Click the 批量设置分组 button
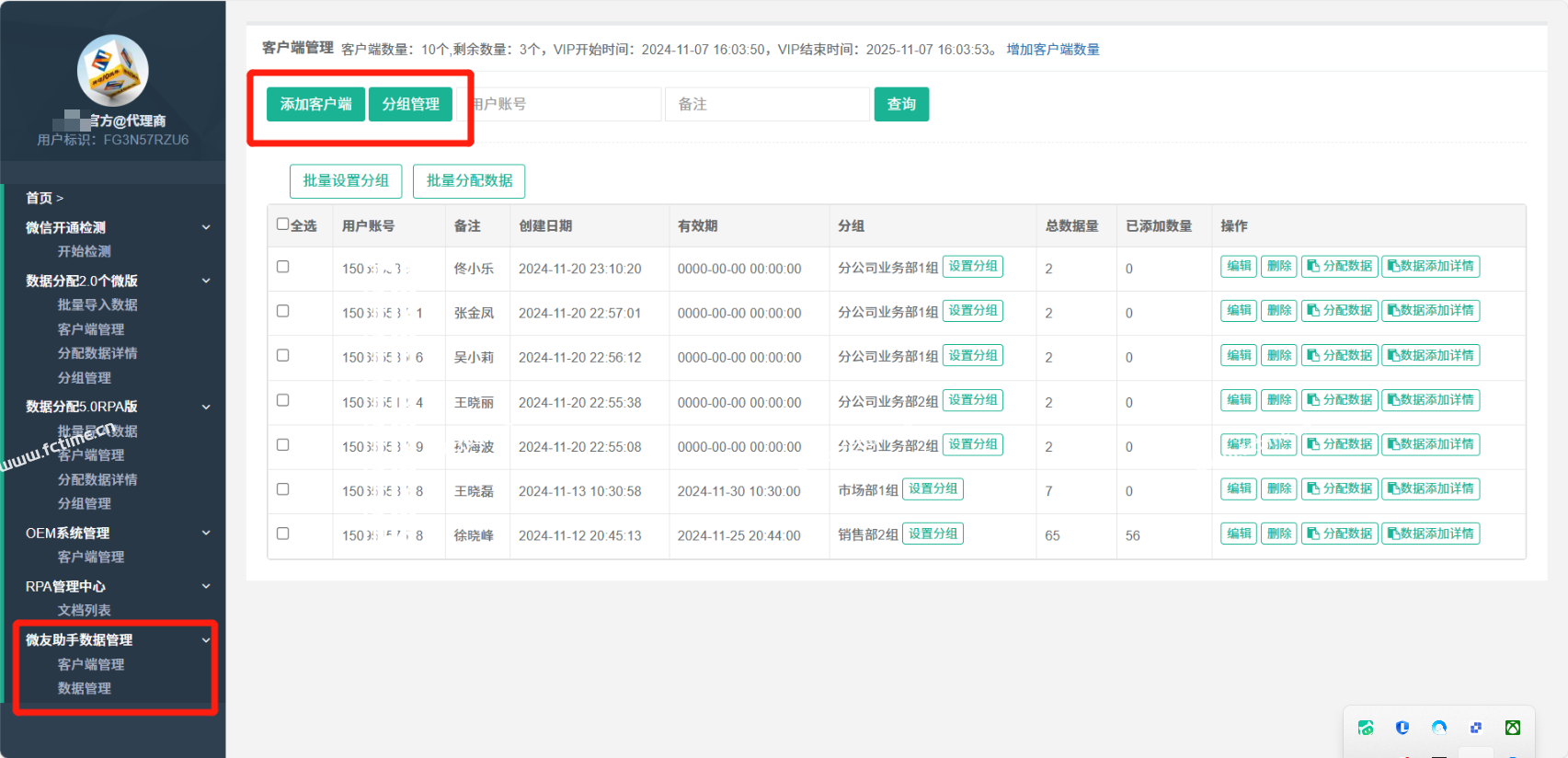 [346, 181]
